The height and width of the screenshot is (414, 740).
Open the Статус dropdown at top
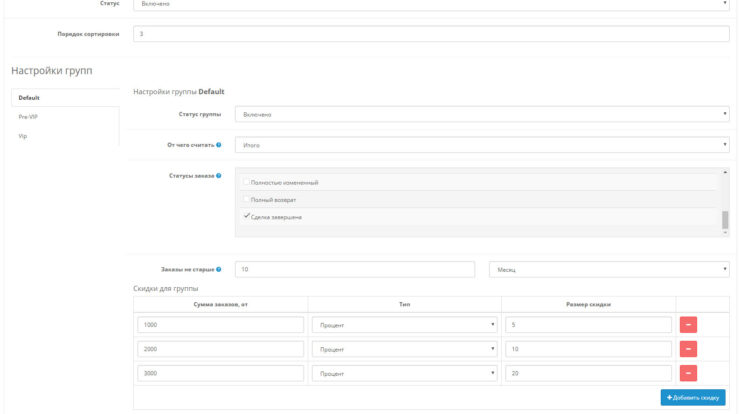click(431, 4)
